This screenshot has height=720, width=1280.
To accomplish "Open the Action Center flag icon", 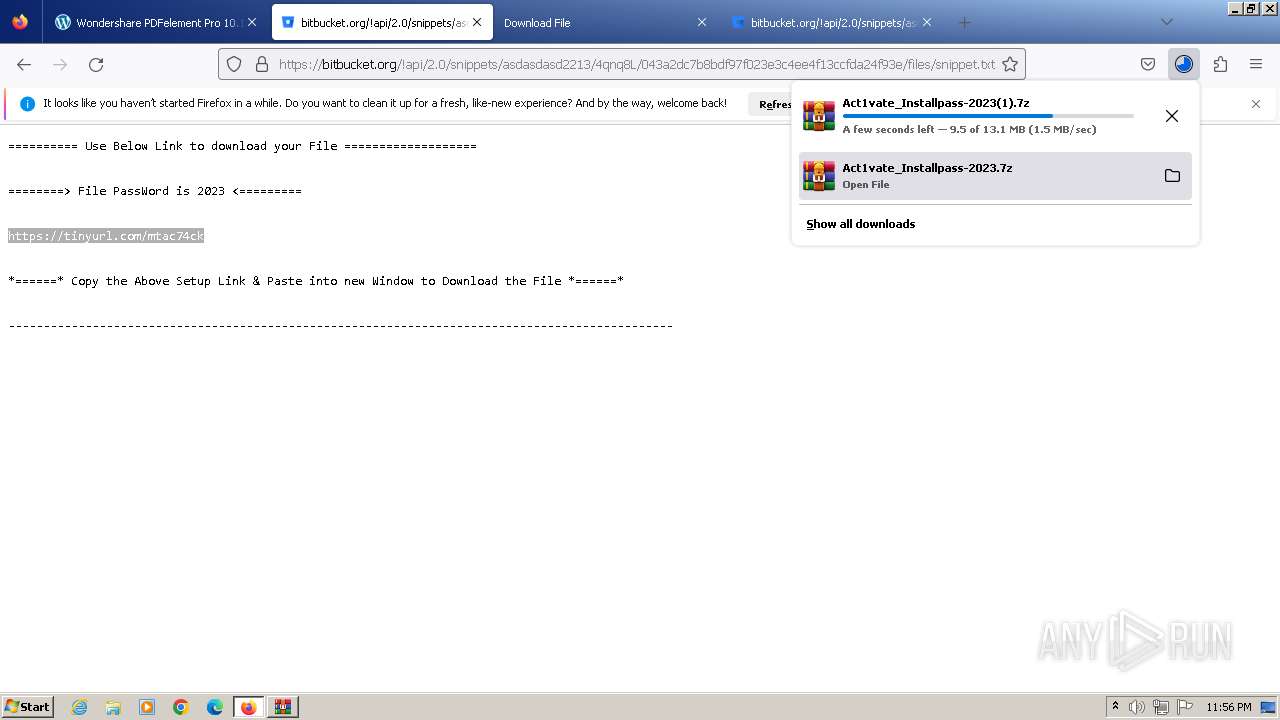I will (1185, 707).
